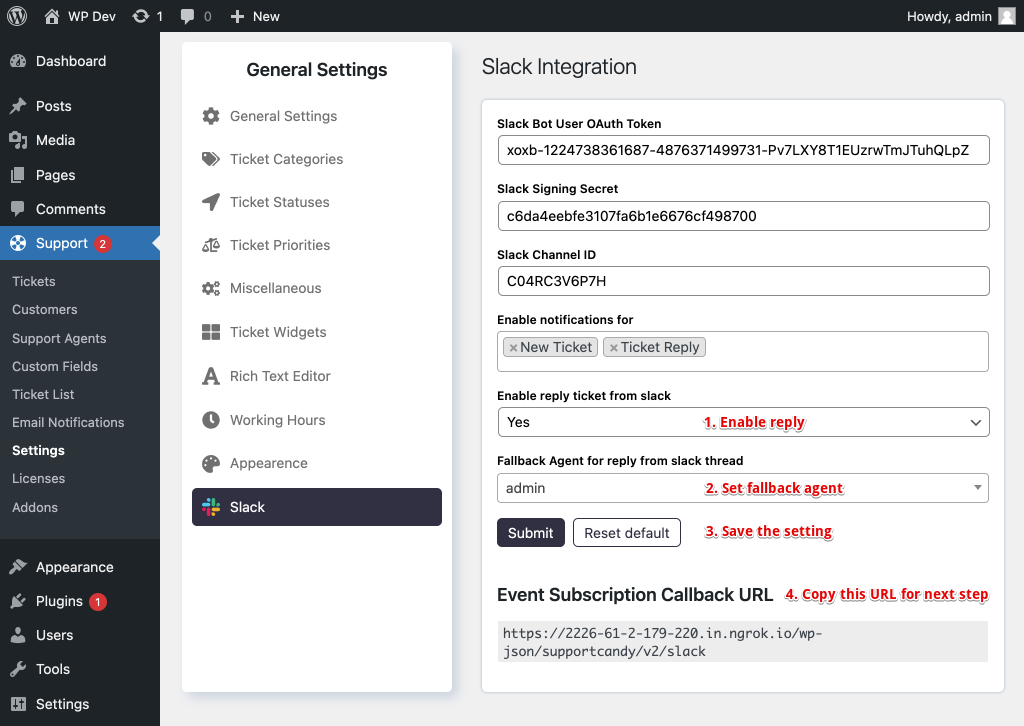
Task: Go to Addons submenu
Action: 35,507
